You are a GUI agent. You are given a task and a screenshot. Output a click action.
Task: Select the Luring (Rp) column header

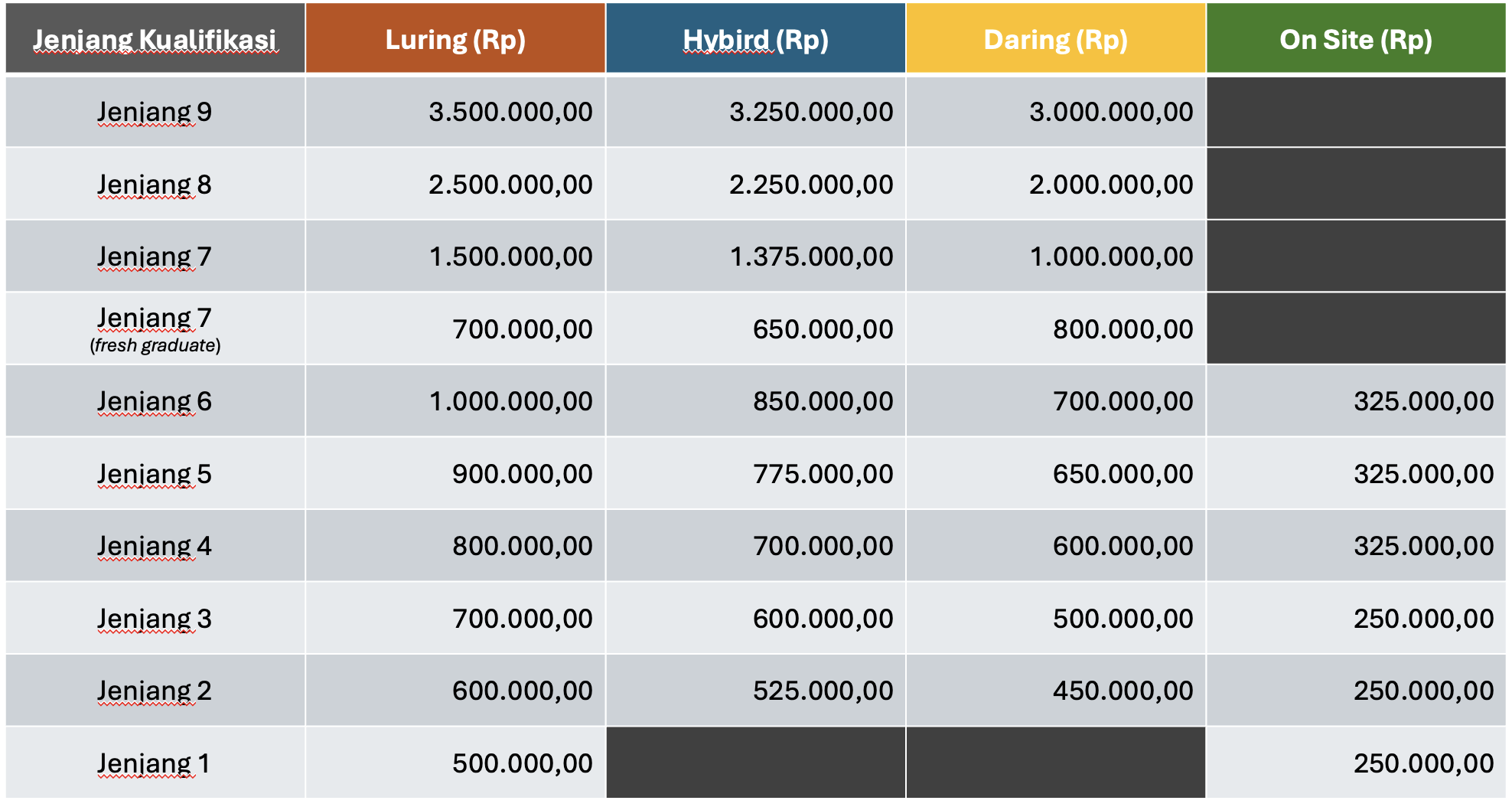pos(455,38)
